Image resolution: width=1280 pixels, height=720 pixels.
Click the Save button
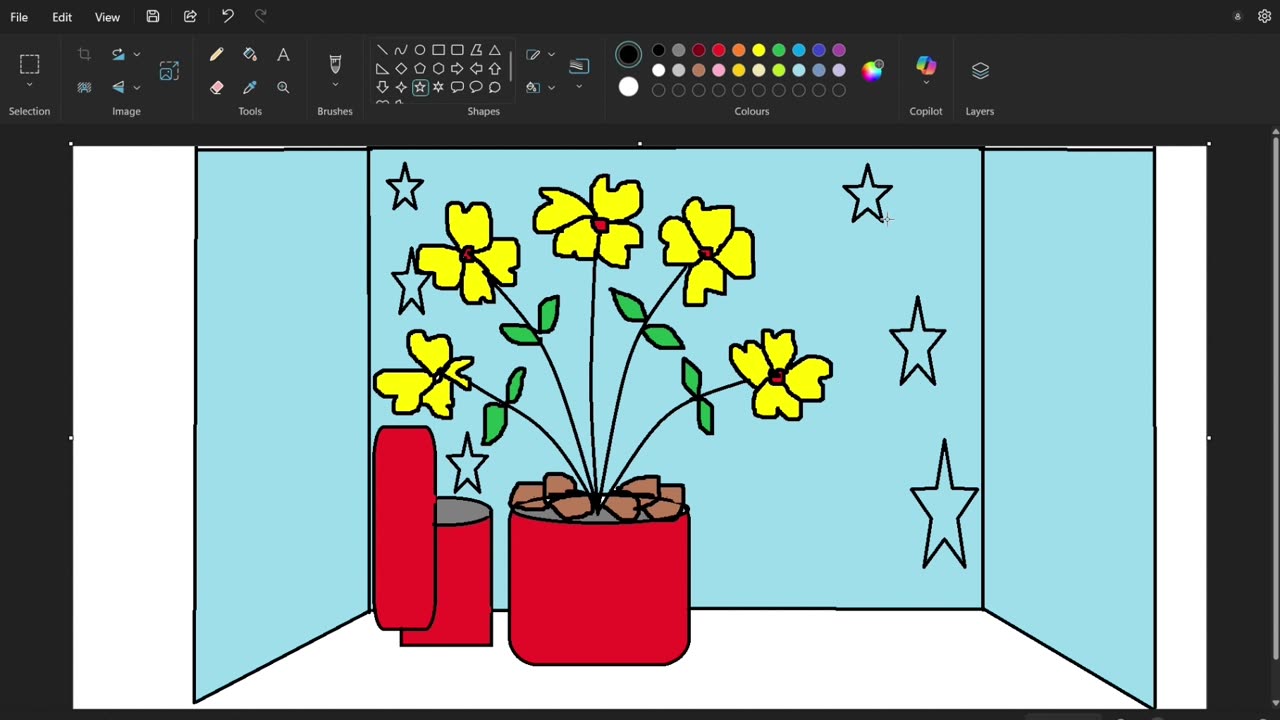[153, 16]
